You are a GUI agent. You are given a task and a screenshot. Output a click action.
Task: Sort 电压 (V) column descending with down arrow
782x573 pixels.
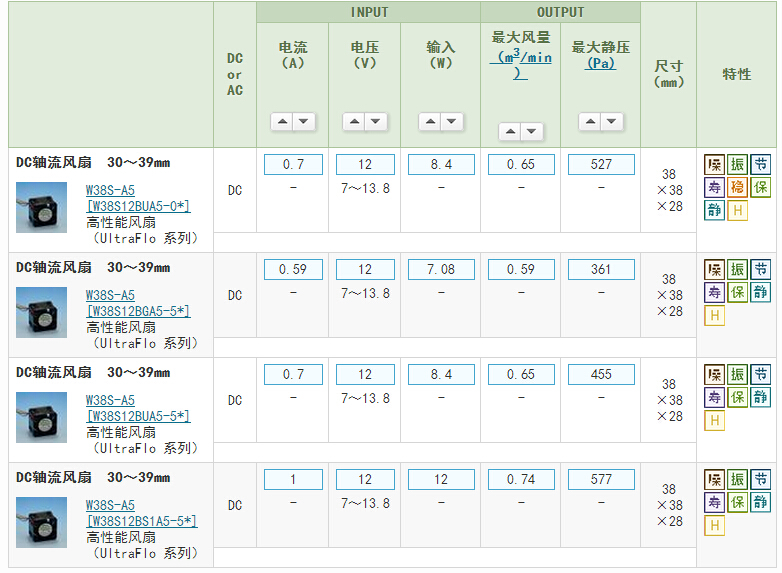click(376, 121)
